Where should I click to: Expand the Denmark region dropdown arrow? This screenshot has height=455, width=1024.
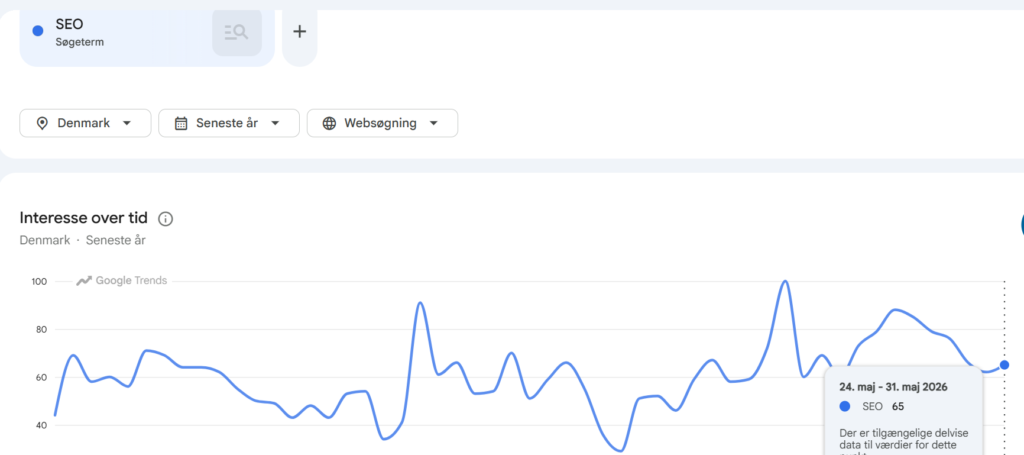127,123
